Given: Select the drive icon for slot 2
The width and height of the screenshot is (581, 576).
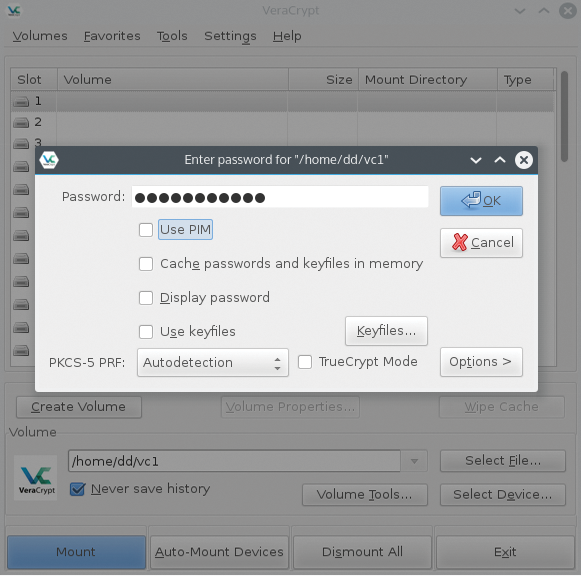Looking at the screenshot, I should click(x=21, y=122).
